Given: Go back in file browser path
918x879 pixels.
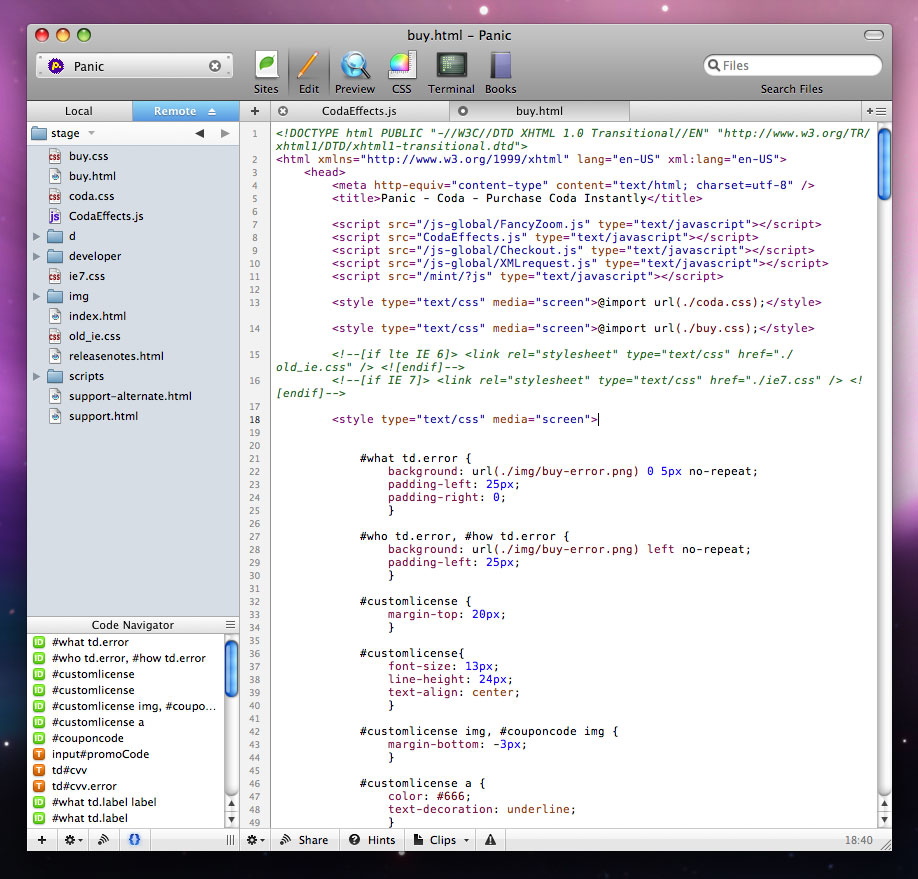Looking at the screenshot, I should pos(200,134).
